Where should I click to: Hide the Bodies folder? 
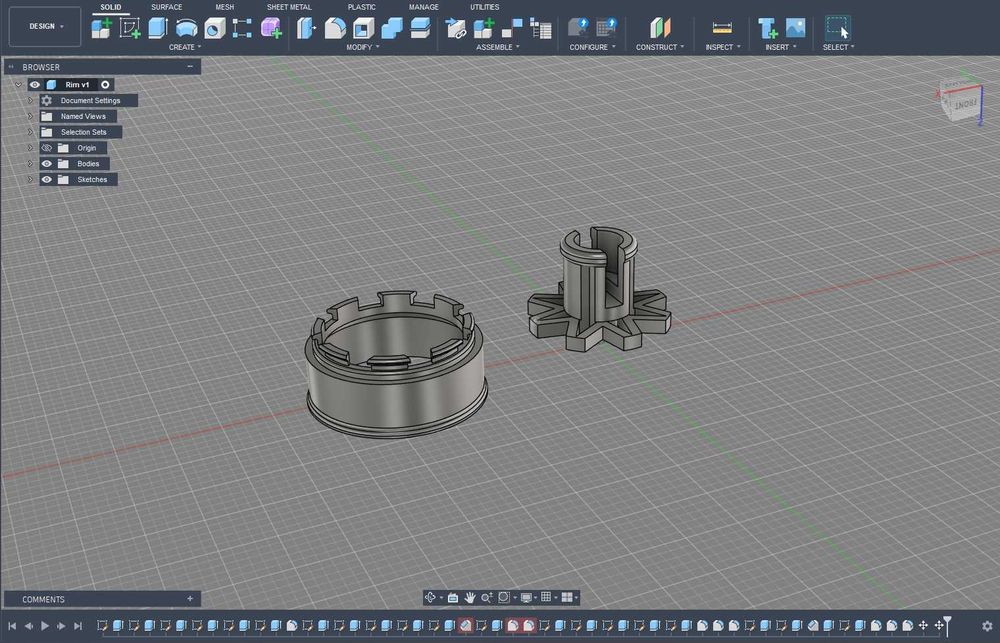point(47,164)
